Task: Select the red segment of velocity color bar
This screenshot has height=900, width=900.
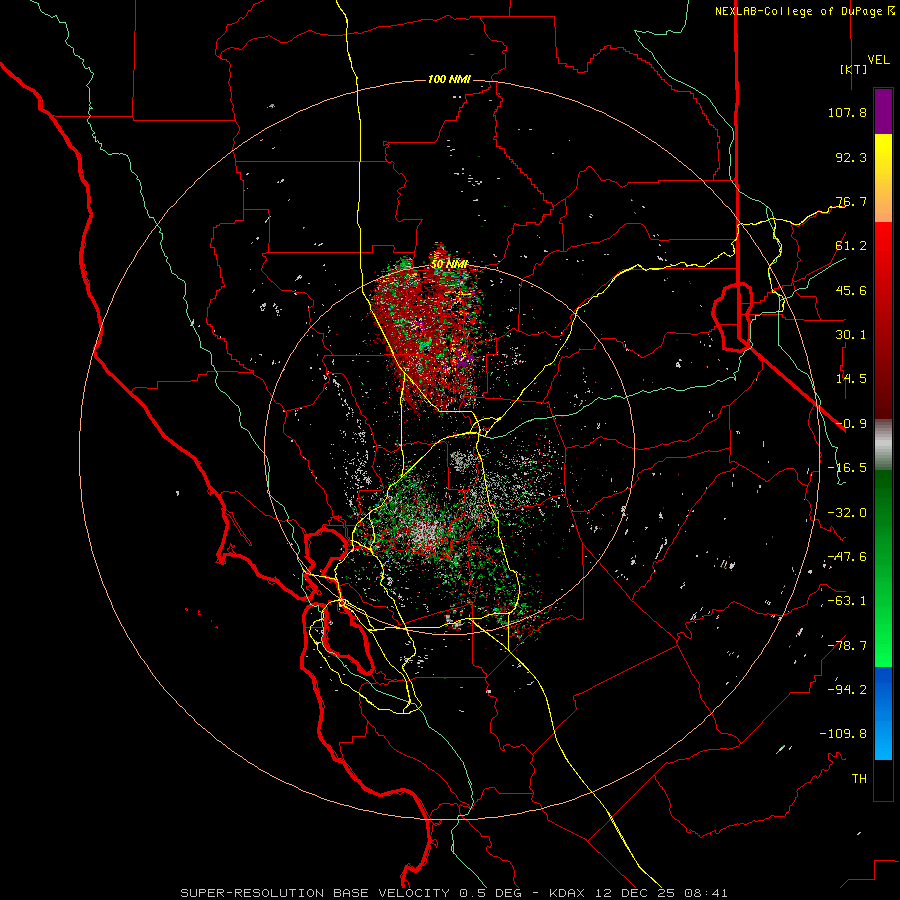Action: click(x=883, y=320)
